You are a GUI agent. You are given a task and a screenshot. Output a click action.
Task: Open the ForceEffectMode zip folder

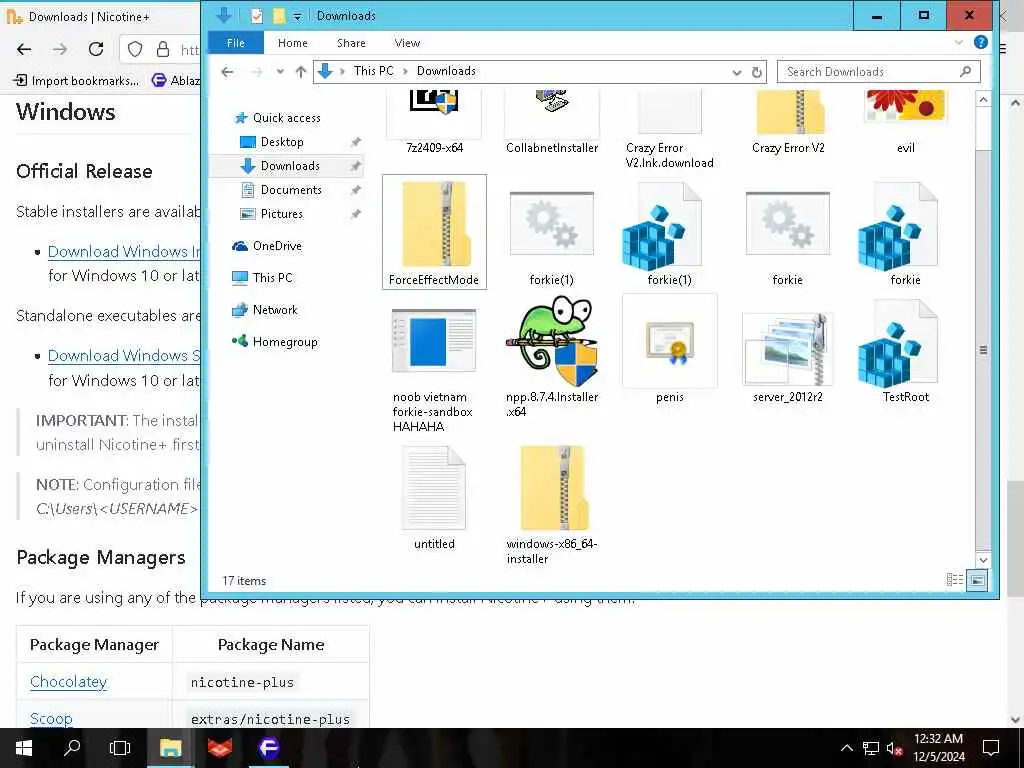(x=434, y=232)
